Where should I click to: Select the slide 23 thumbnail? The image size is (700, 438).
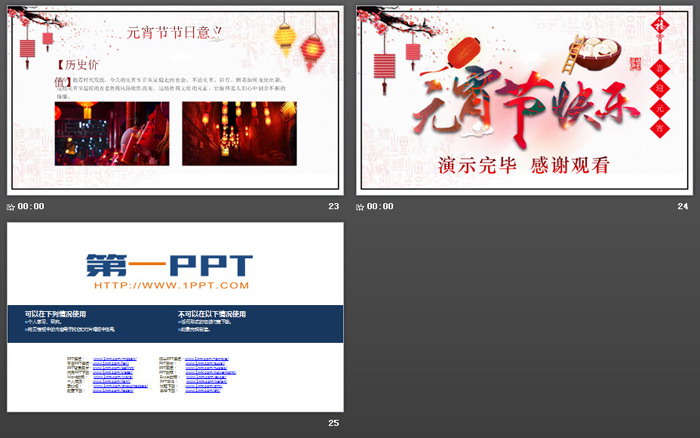175,99
